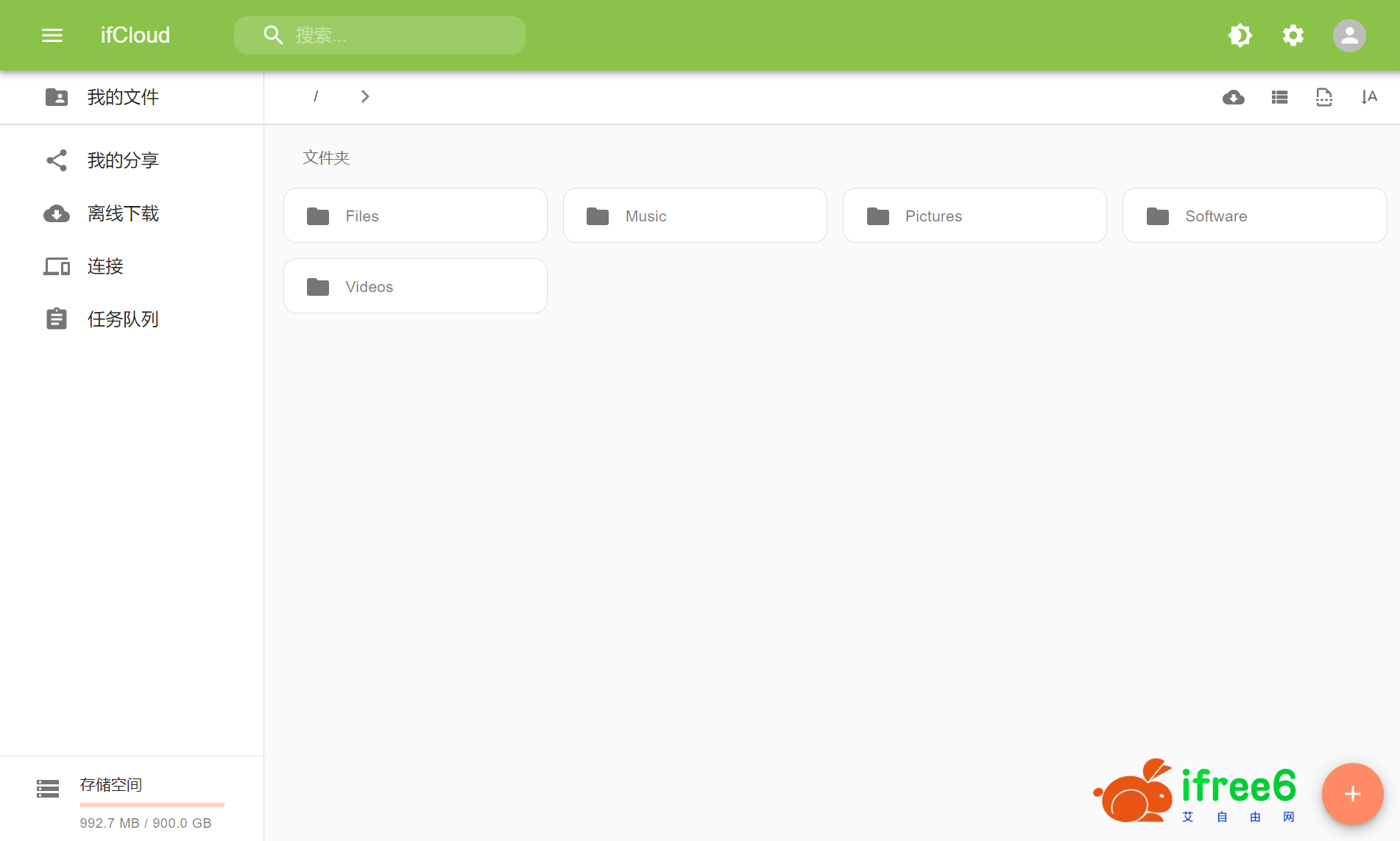This screenshot has height=841, width=1400.
Task: Expand the breadcrumb path chevron
Action: click(365, 96)
